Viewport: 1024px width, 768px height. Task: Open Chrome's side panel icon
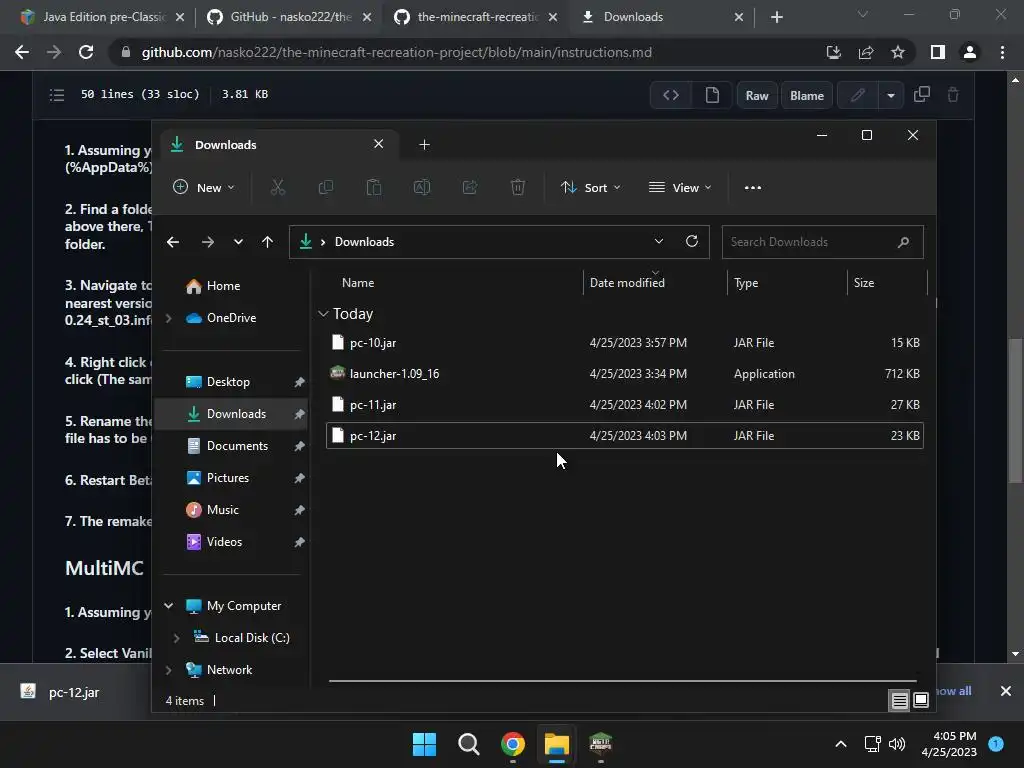(937, 52)
